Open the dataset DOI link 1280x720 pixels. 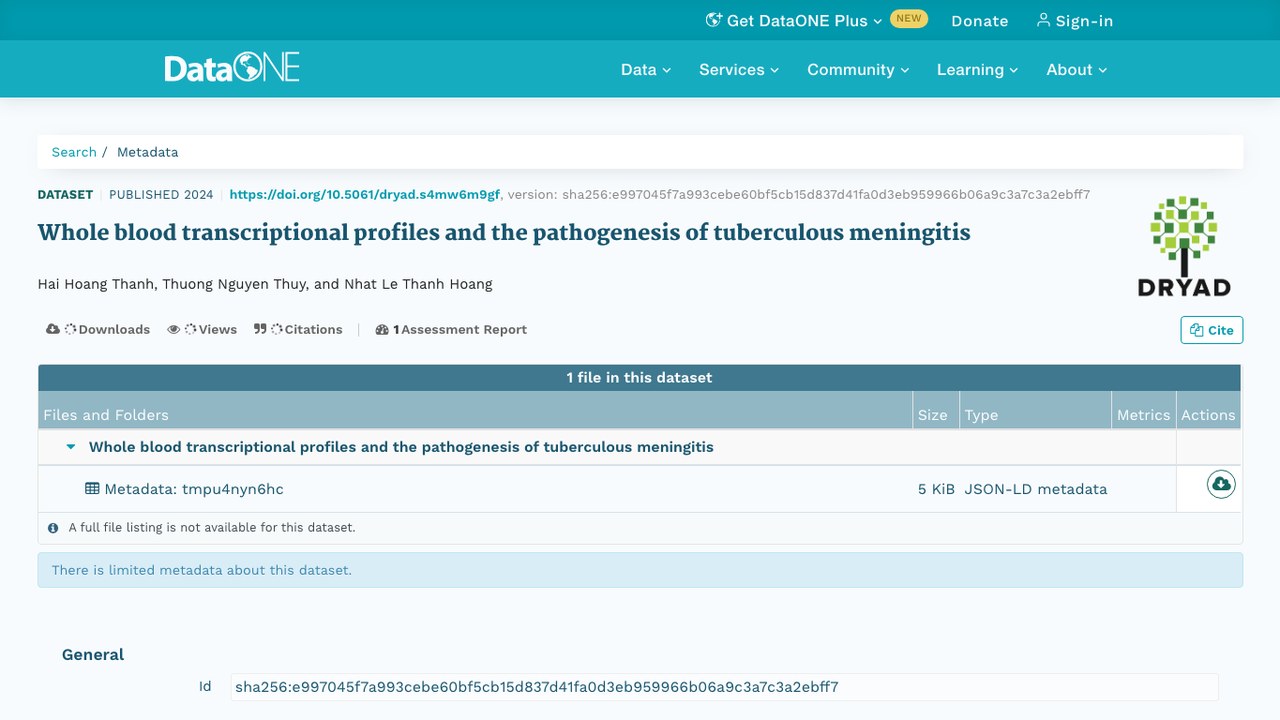tap(365, 195)
